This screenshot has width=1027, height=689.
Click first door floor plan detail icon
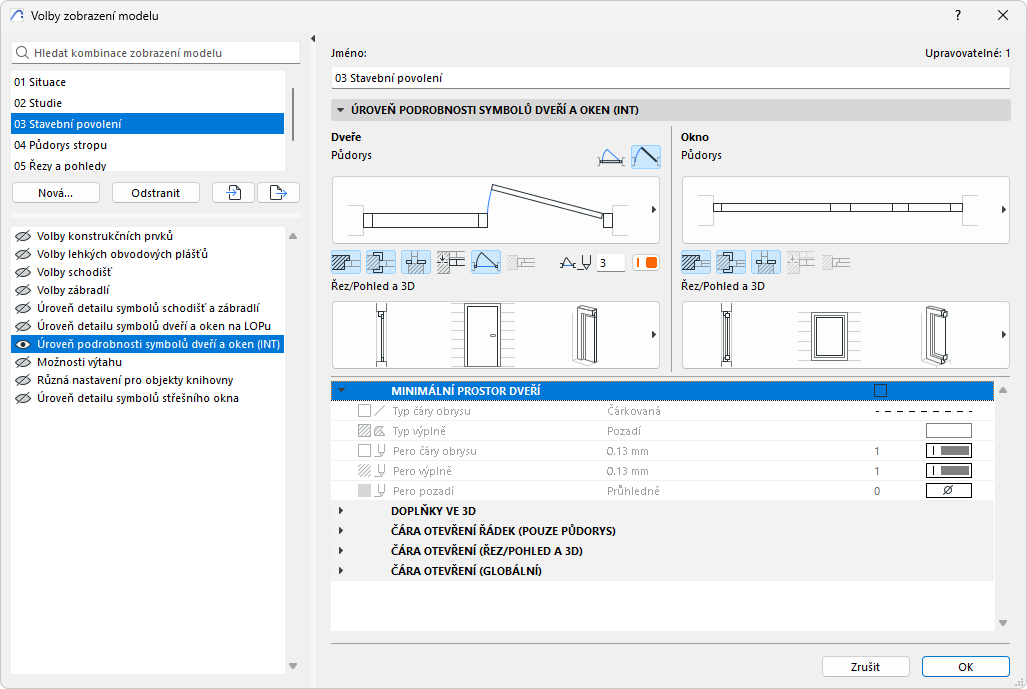coord(345,262)
